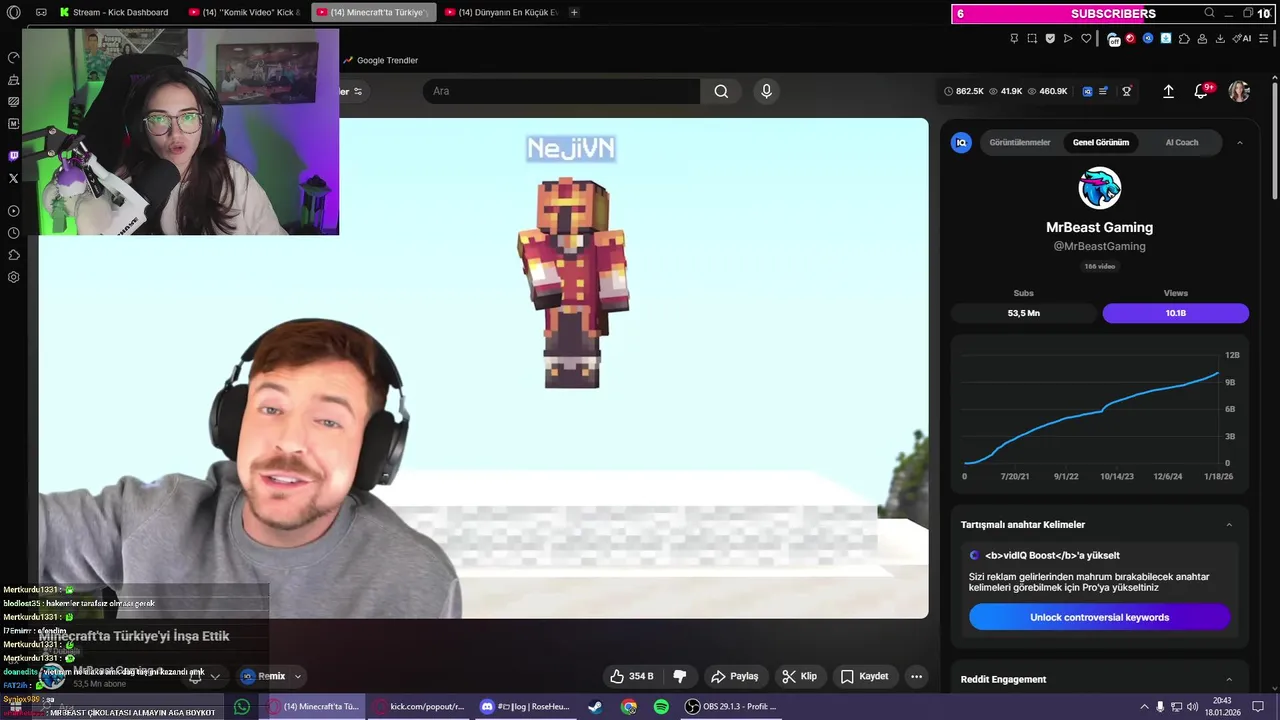
Task: Switch to the AI Coach tab
Action: click(1181, 142)
